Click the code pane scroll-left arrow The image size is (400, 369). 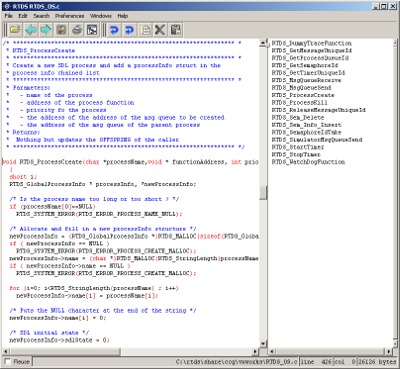[6, 351]
